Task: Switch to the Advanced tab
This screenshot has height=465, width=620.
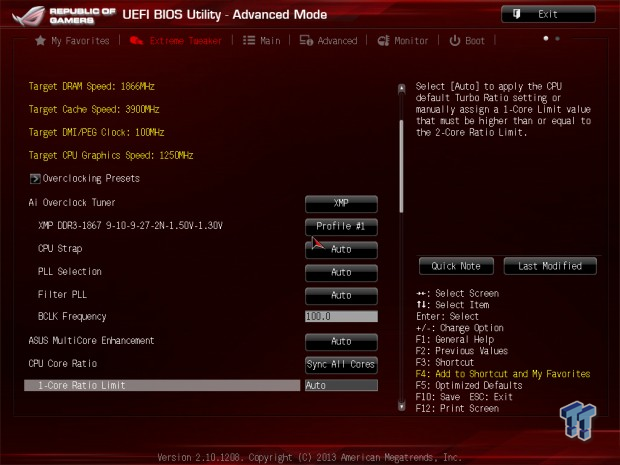Action: [x=328, y=40]
